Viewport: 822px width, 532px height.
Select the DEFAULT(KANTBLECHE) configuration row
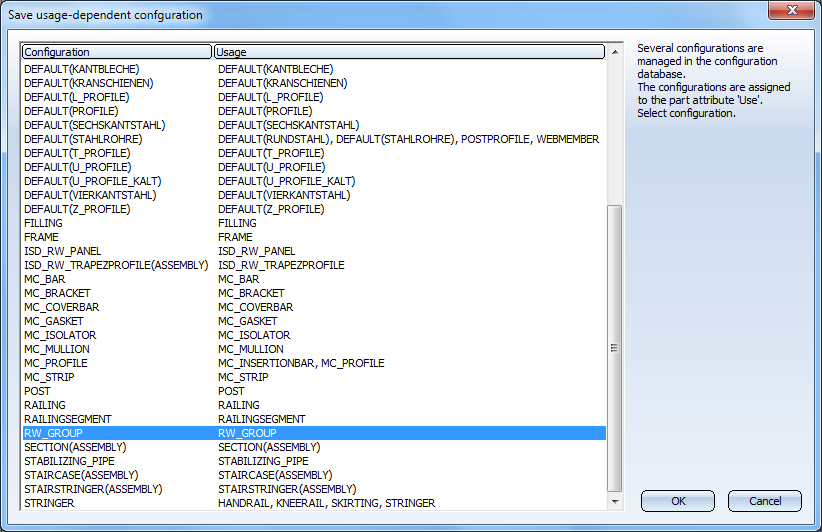[314, 69]
